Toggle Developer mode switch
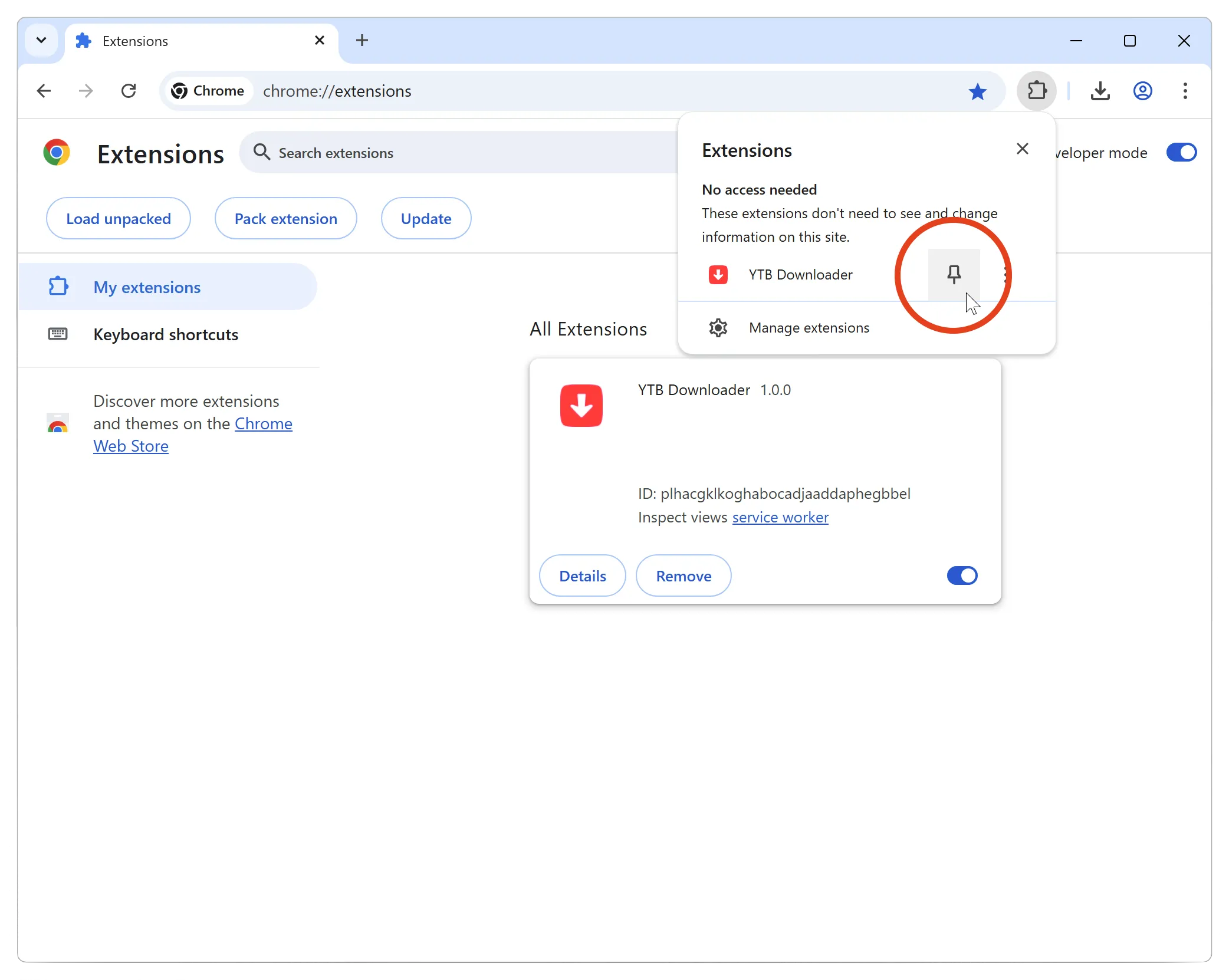This screenshot has height=980, width=1229. pyautogui.click(x=1181, y=153)
